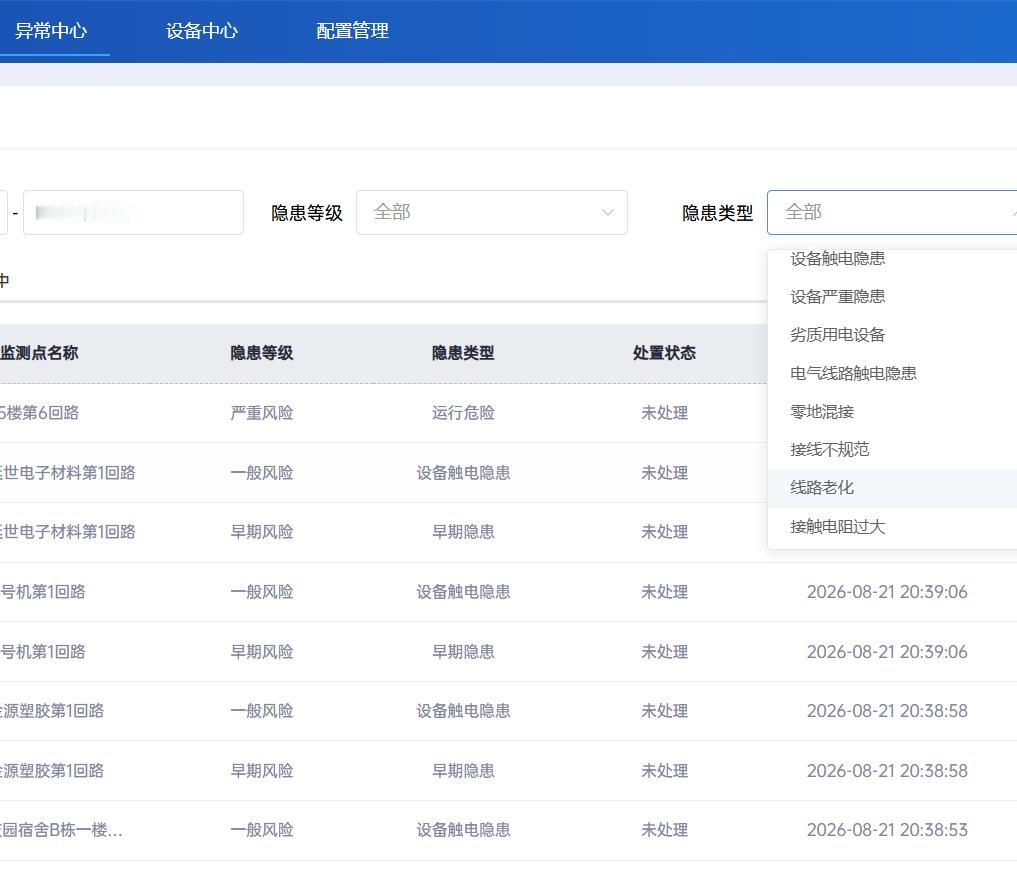Click 隐患类型 column header
Screen dimensions: 1017x873
coord(463,353)
